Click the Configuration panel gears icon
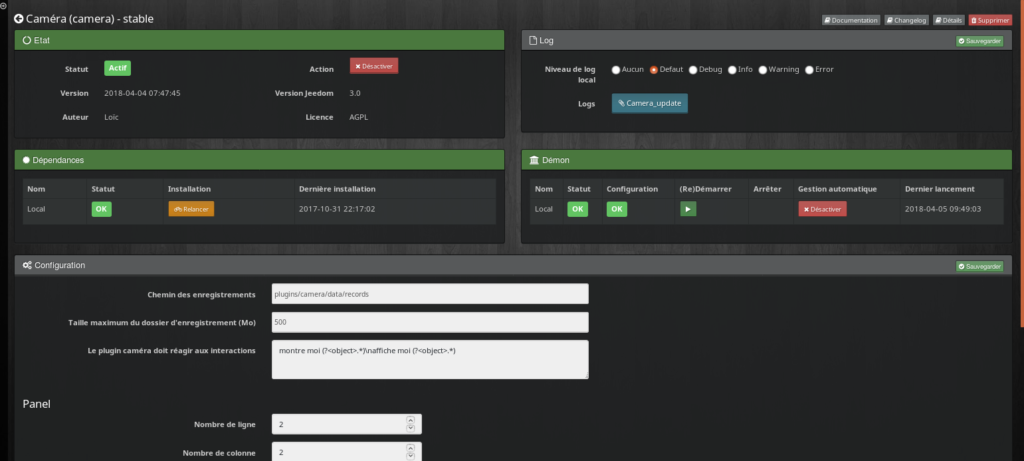The height and width of the screenshot is (461, 1024). click(x=27, y=266)
